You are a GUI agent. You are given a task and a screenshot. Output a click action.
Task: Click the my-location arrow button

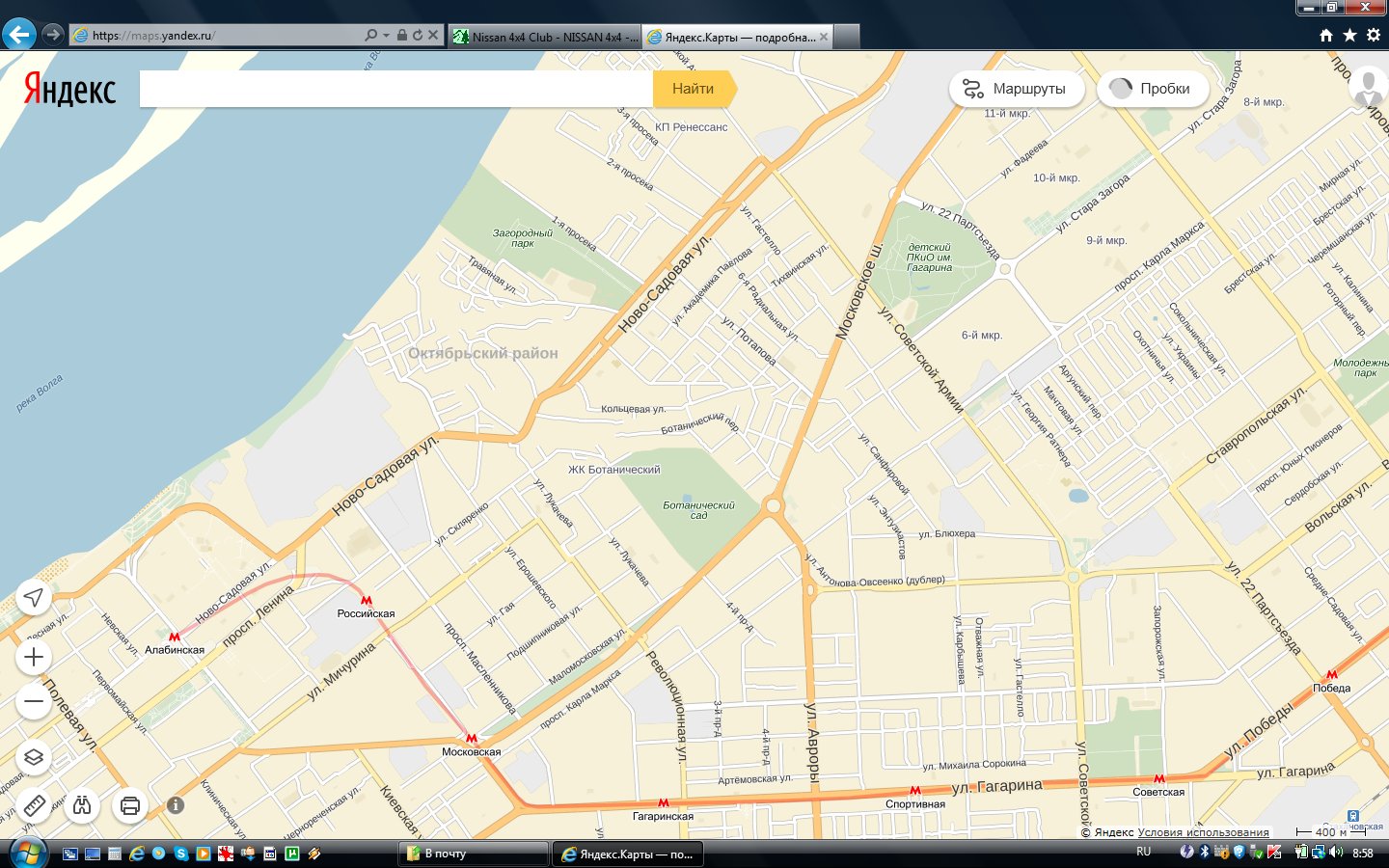pos(34,598)
